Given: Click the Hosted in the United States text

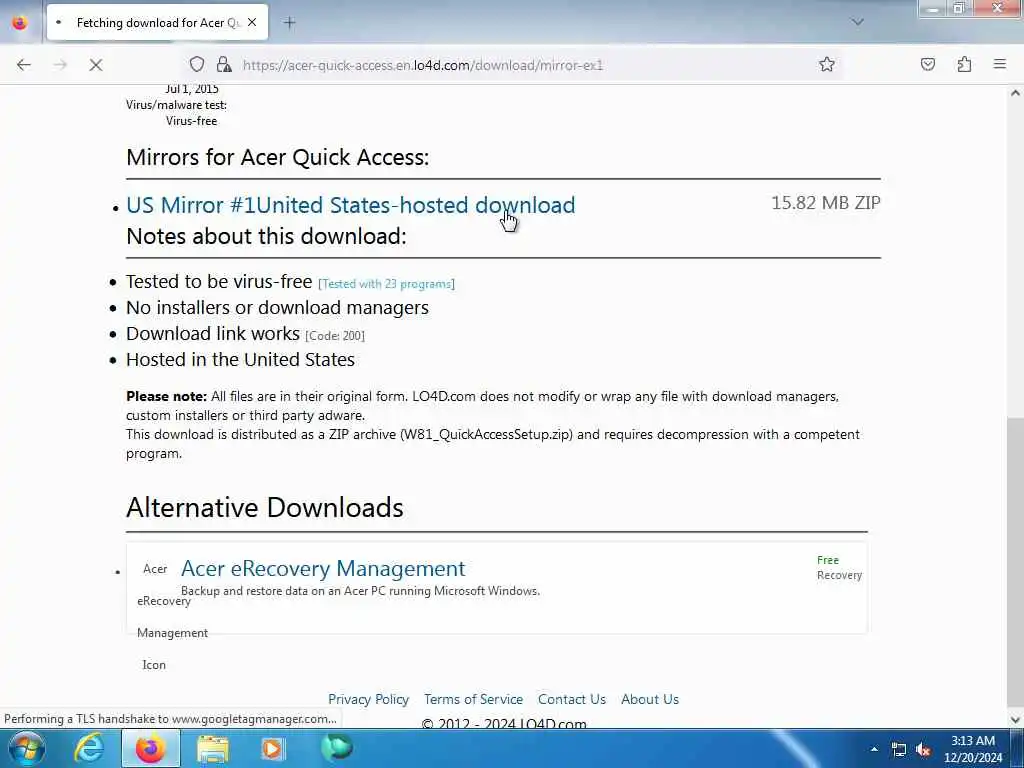Looking at the screenshot, I should pos(240,360).
